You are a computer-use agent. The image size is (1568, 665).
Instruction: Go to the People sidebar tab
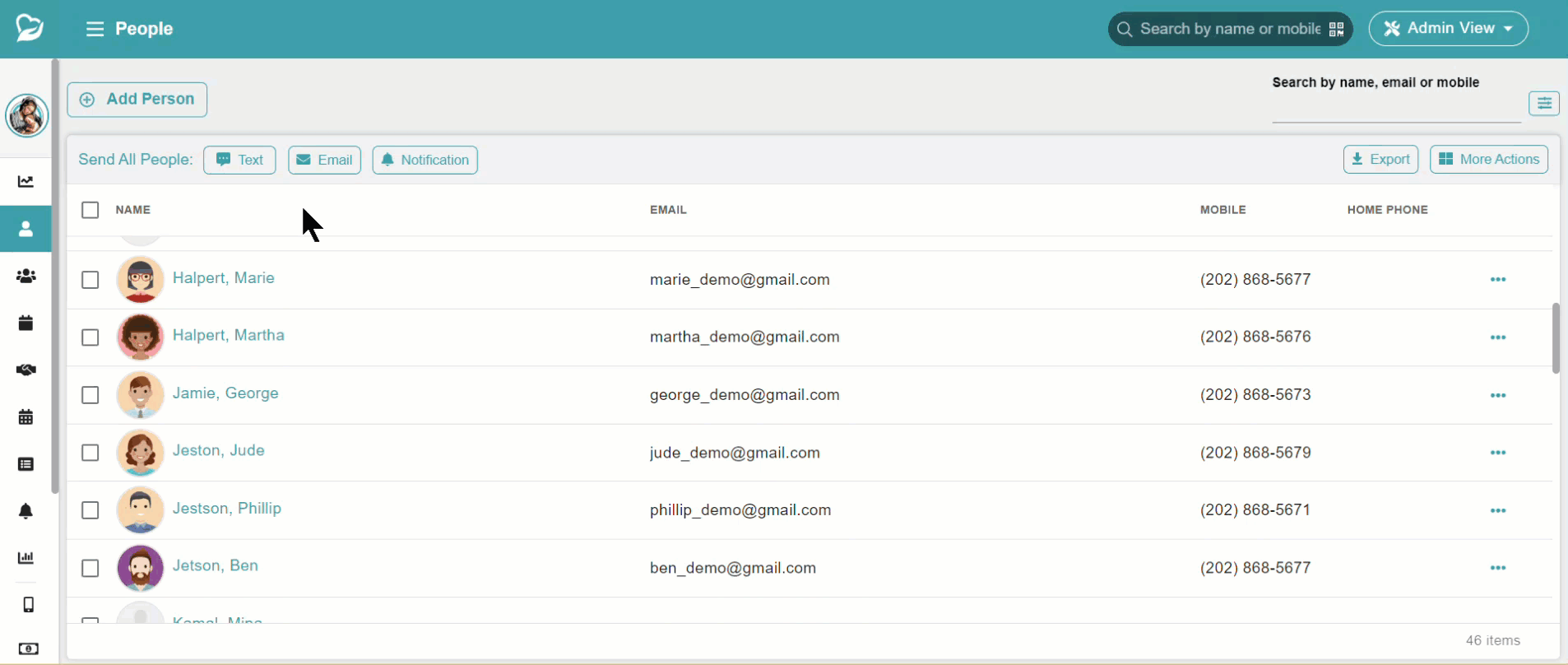coord(26,229)
